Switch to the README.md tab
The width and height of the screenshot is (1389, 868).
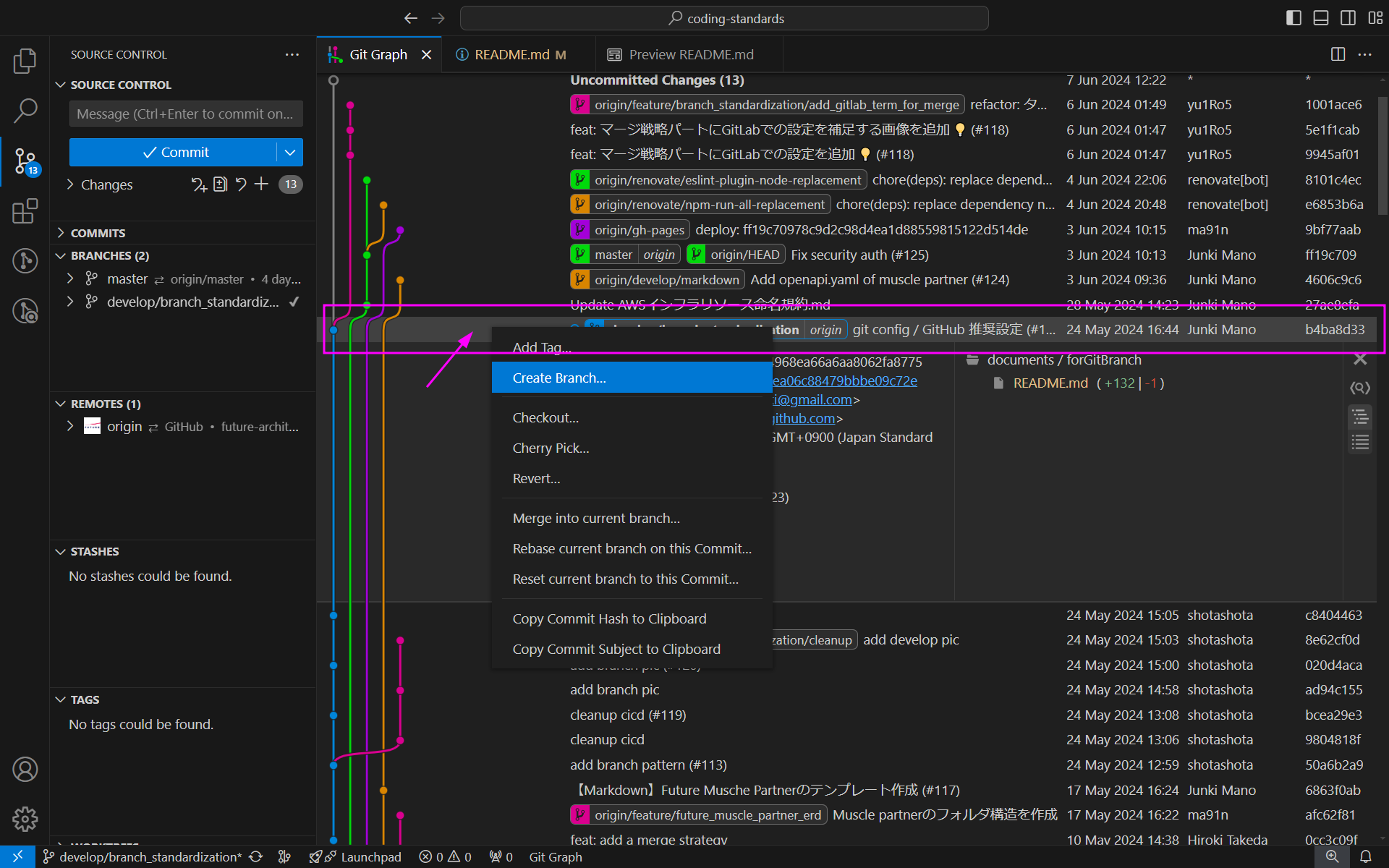point(519,55)
